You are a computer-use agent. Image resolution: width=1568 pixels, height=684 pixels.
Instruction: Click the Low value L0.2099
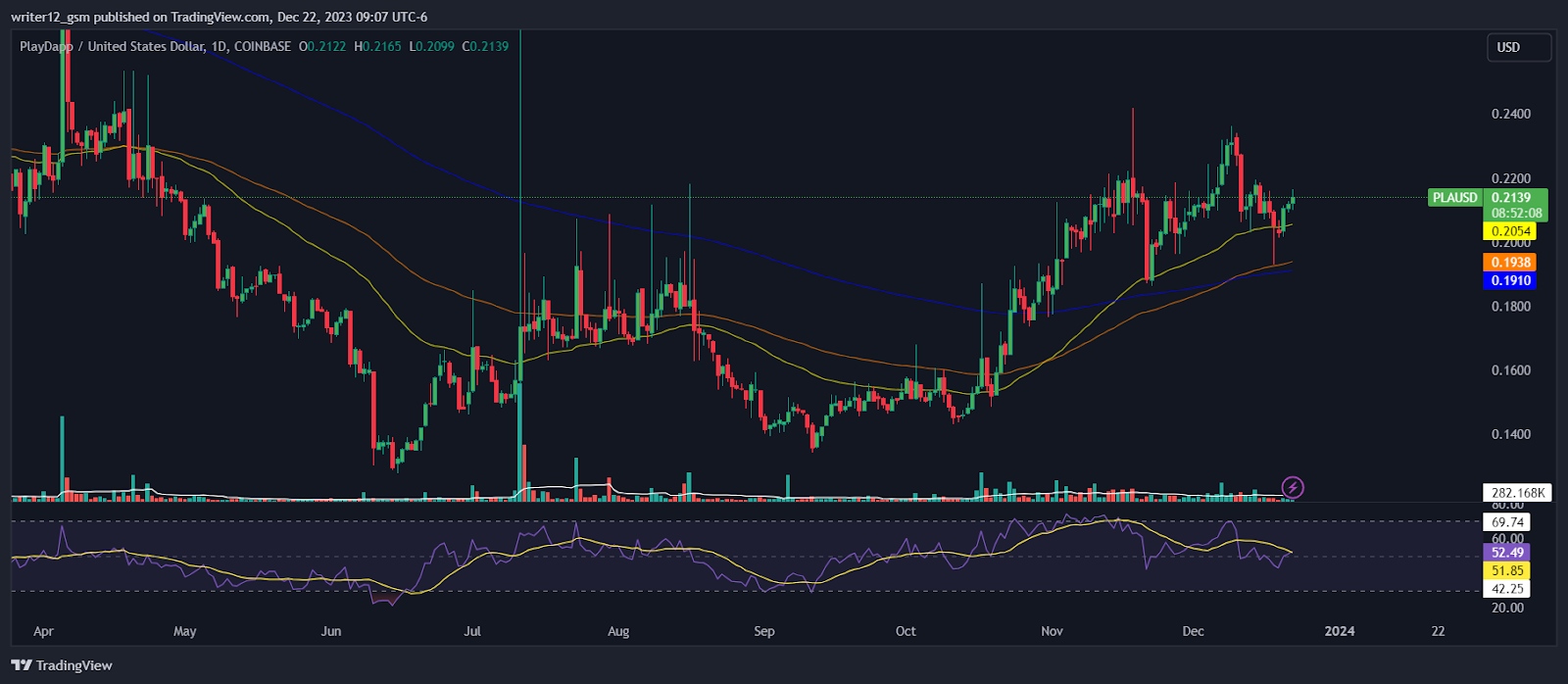coord(432,46)
